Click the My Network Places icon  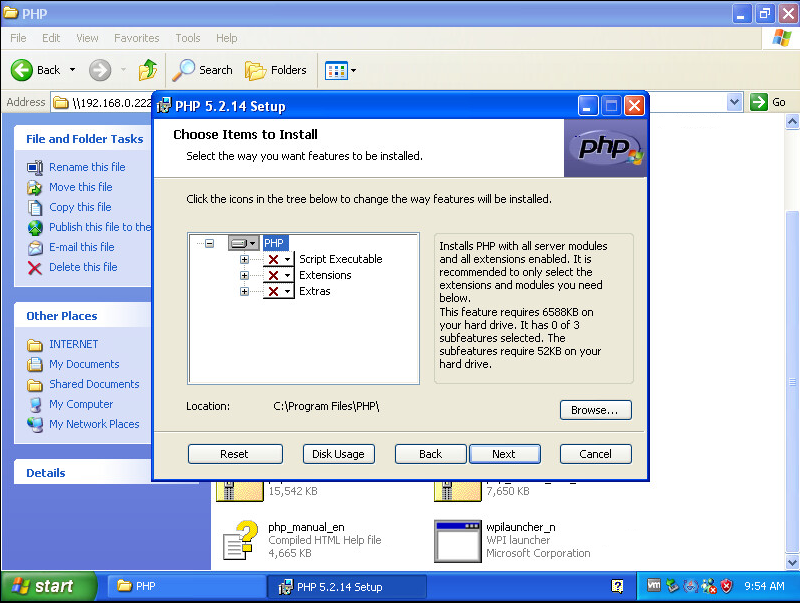tap(35, 424)
